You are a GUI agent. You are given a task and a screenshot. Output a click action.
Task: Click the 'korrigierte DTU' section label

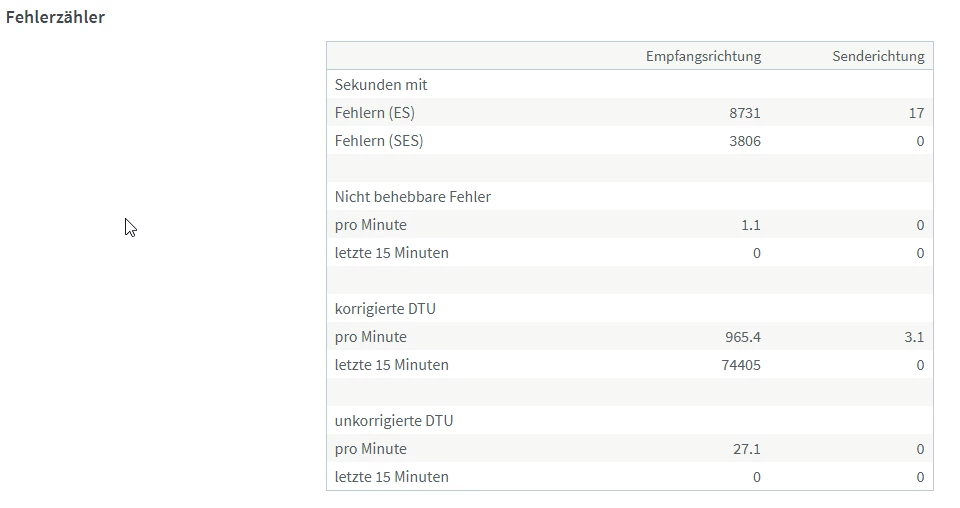[385, 309]
